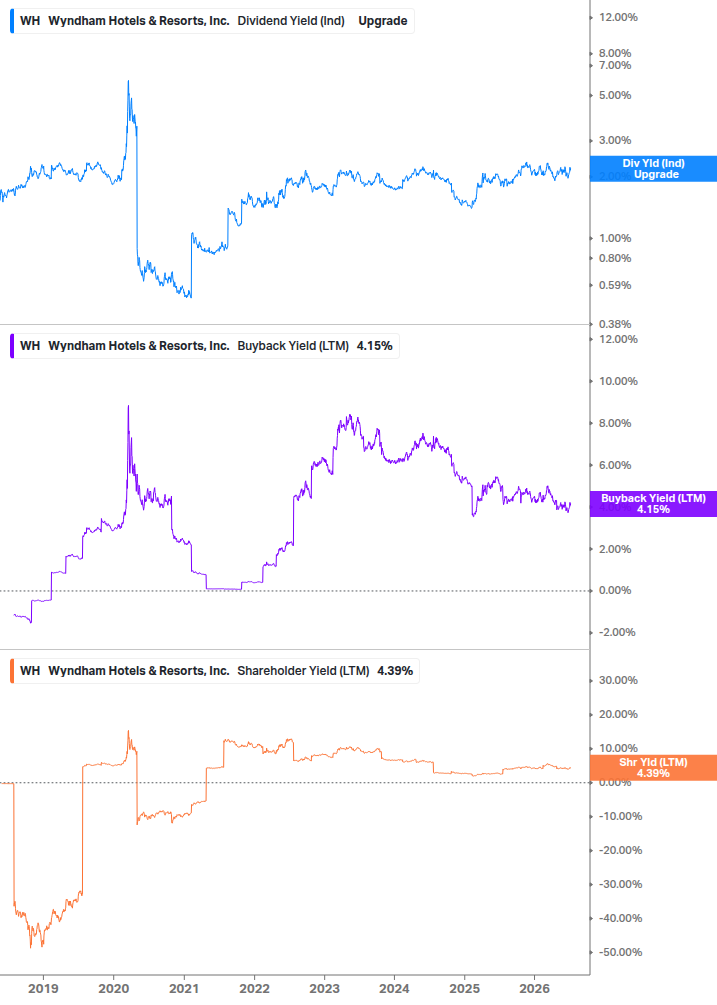Click the orange Shareholder Yield color swatch

click(12, 671)
